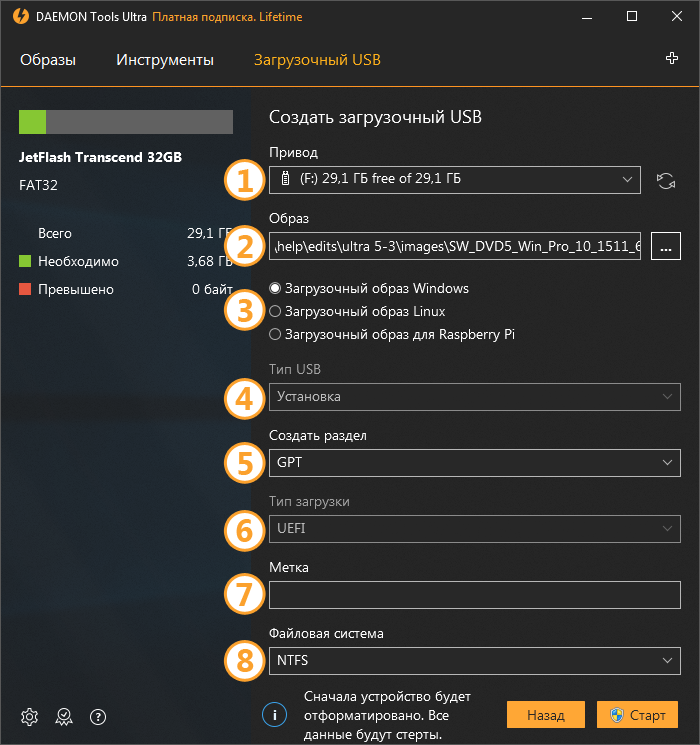Select Загрузочный образ для Raspberry Pi option
Viewport: 700px width, 745px height.
[392, 334]
